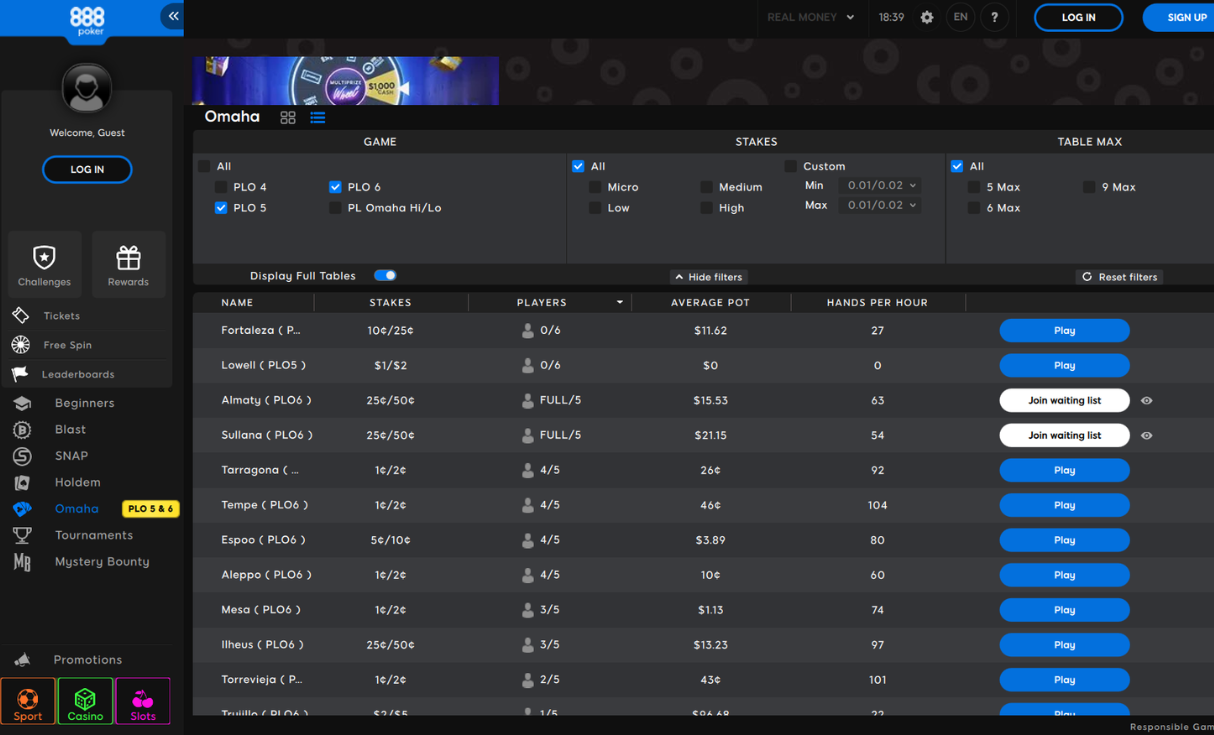Open Rewards gift icon
The width and height of the screenshot is (1214, 735).
pos(128,264)
